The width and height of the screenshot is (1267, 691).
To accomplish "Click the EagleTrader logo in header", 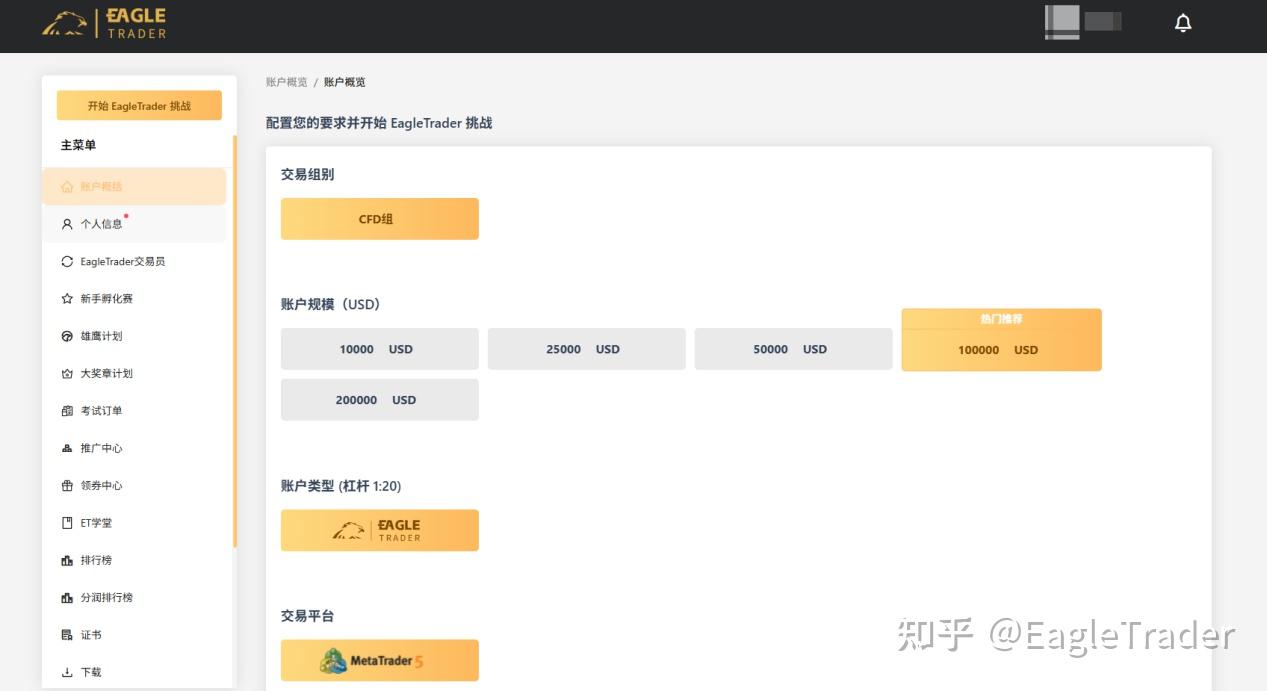I will [104, 23].
